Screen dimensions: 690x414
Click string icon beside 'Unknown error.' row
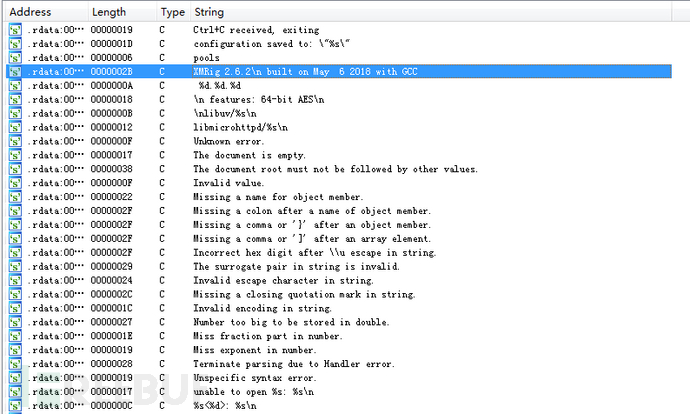click(x=15, y=141)
